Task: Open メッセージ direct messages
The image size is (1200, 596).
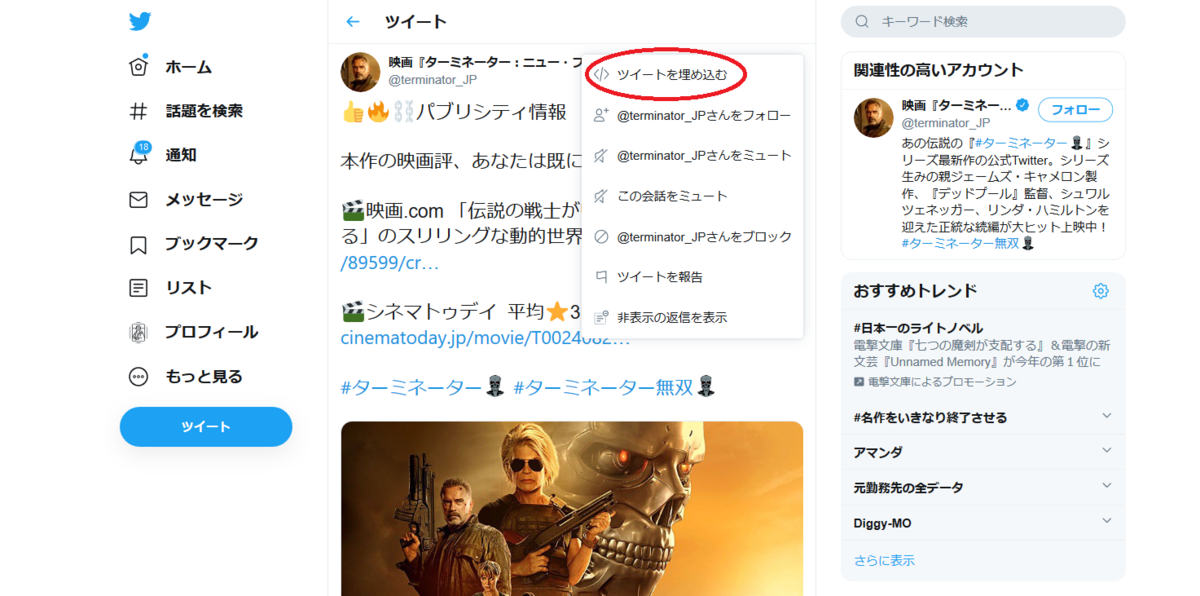Action: pyautogui.click(x=191, y=199)
